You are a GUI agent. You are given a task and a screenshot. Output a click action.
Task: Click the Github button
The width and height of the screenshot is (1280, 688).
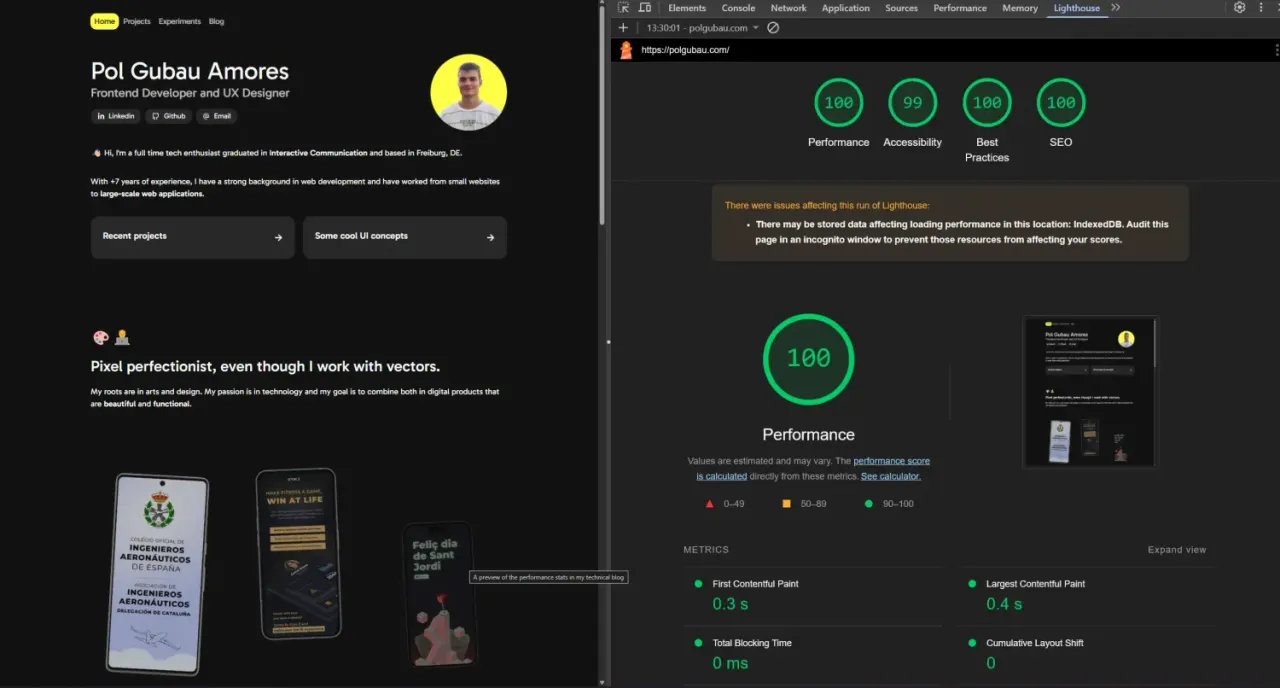(x=168, y=116)
